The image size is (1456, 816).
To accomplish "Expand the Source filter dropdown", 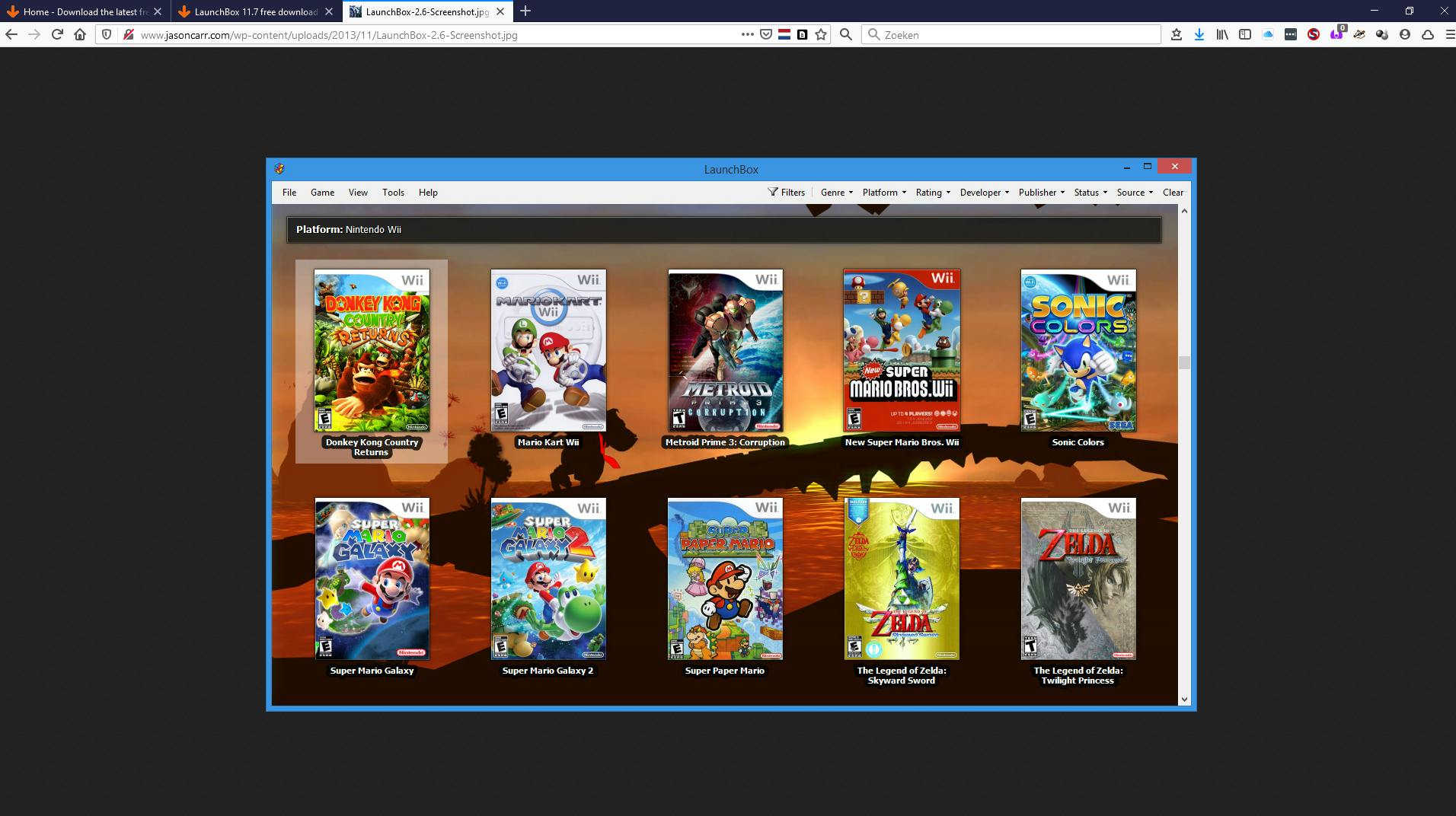I will [x=1135, y=193].
